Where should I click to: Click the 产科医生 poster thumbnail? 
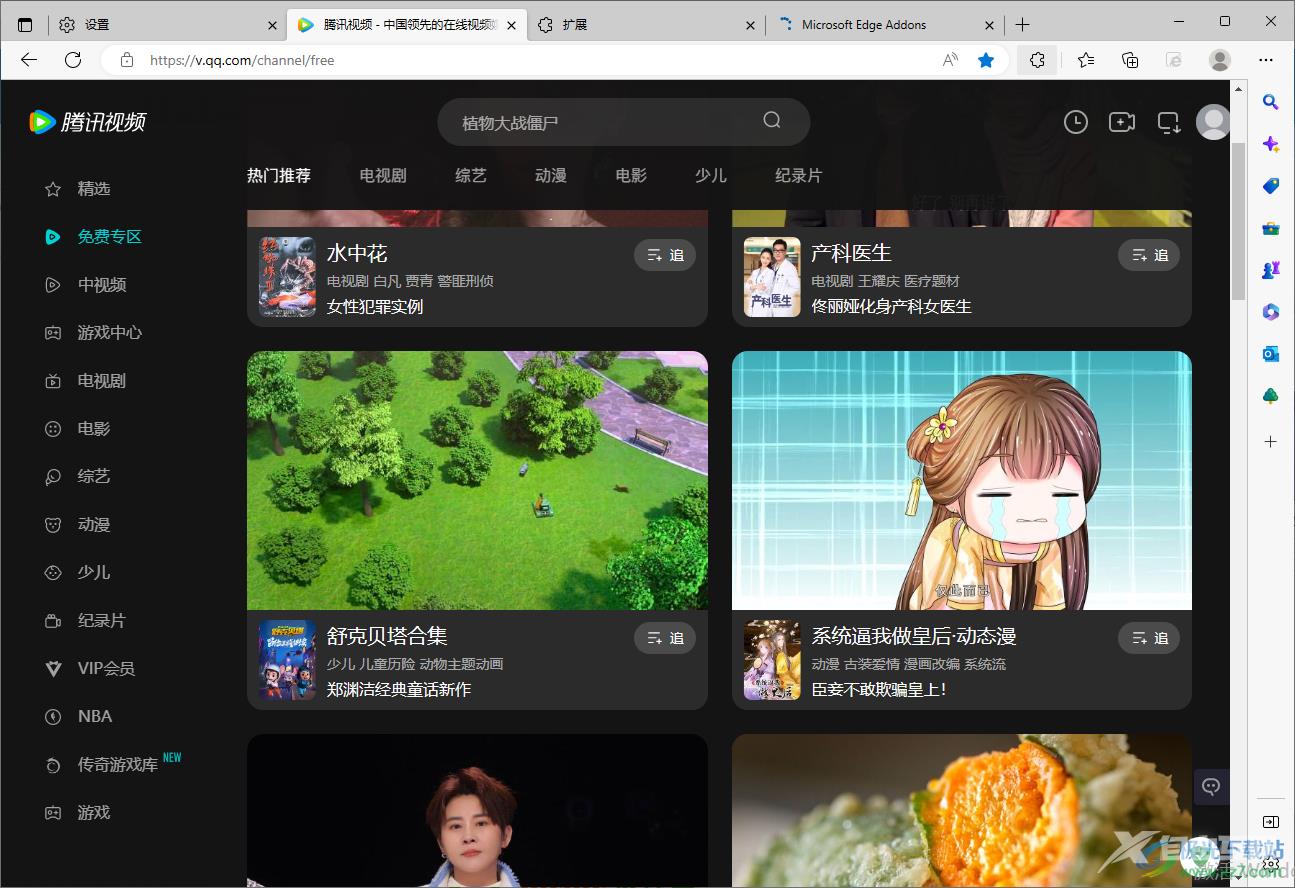tap(772, 277)
